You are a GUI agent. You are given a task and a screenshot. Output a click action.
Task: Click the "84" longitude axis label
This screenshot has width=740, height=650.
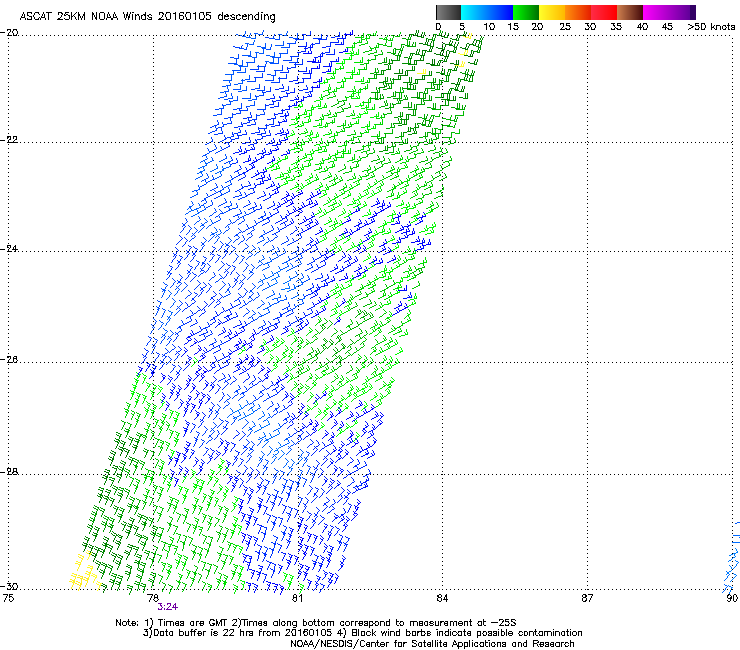point(442,598)
